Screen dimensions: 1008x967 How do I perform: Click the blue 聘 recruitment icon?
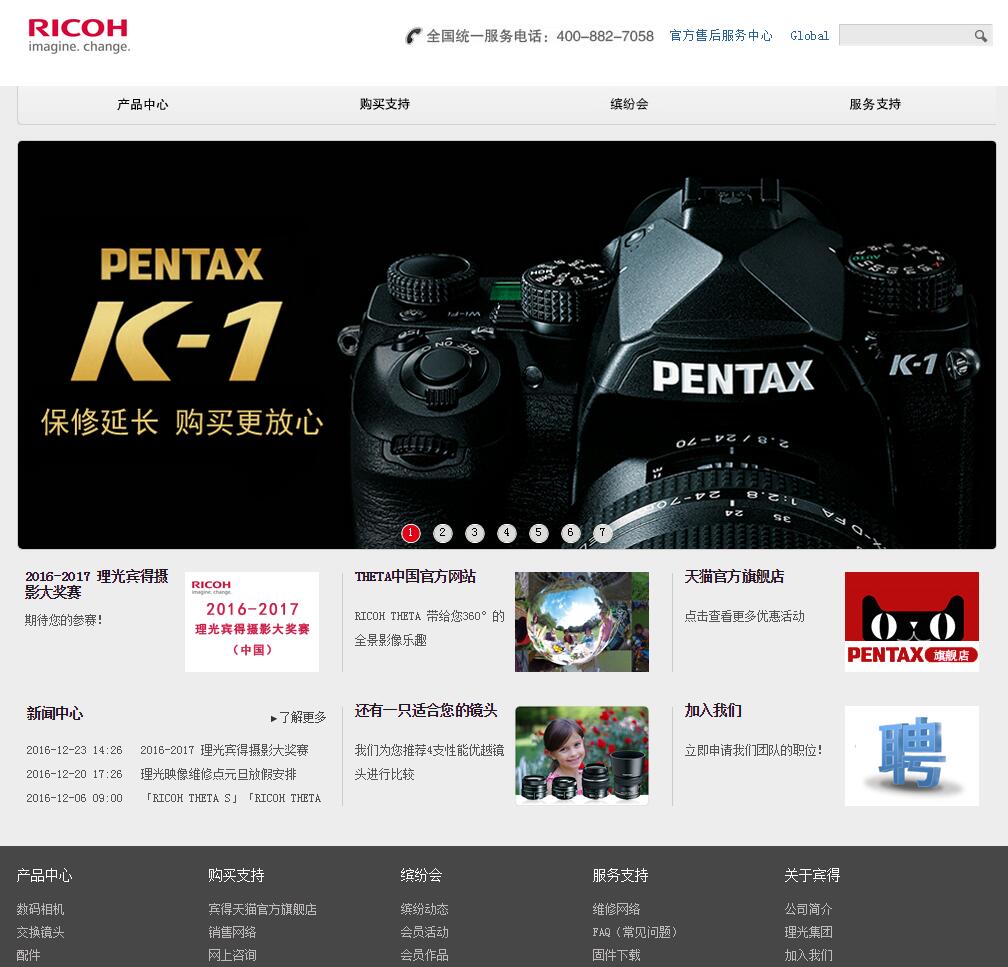point(912,755)
